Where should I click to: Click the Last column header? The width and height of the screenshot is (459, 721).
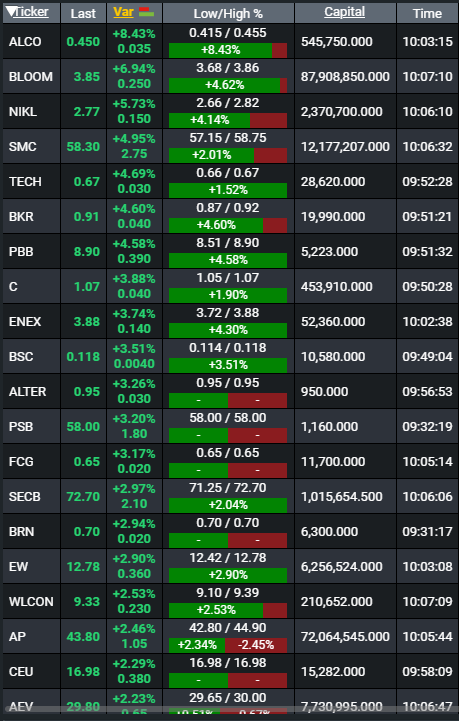[83, 13]
